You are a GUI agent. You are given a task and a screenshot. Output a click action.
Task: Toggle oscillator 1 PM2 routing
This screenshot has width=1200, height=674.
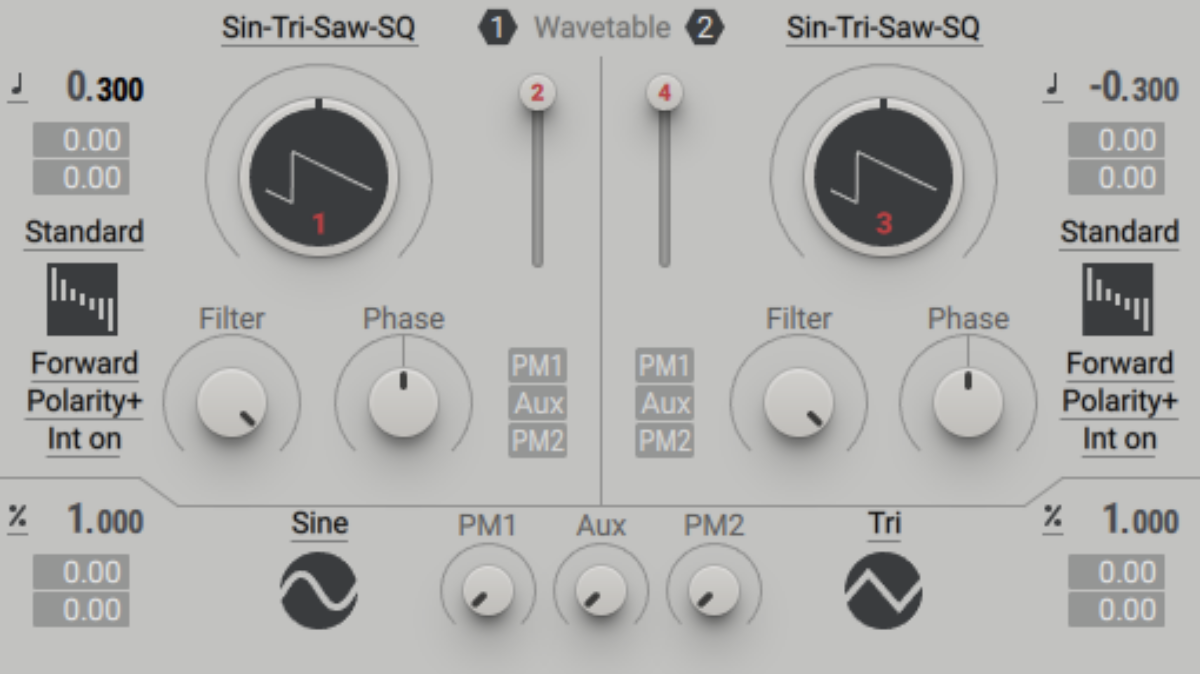(538, 440)
